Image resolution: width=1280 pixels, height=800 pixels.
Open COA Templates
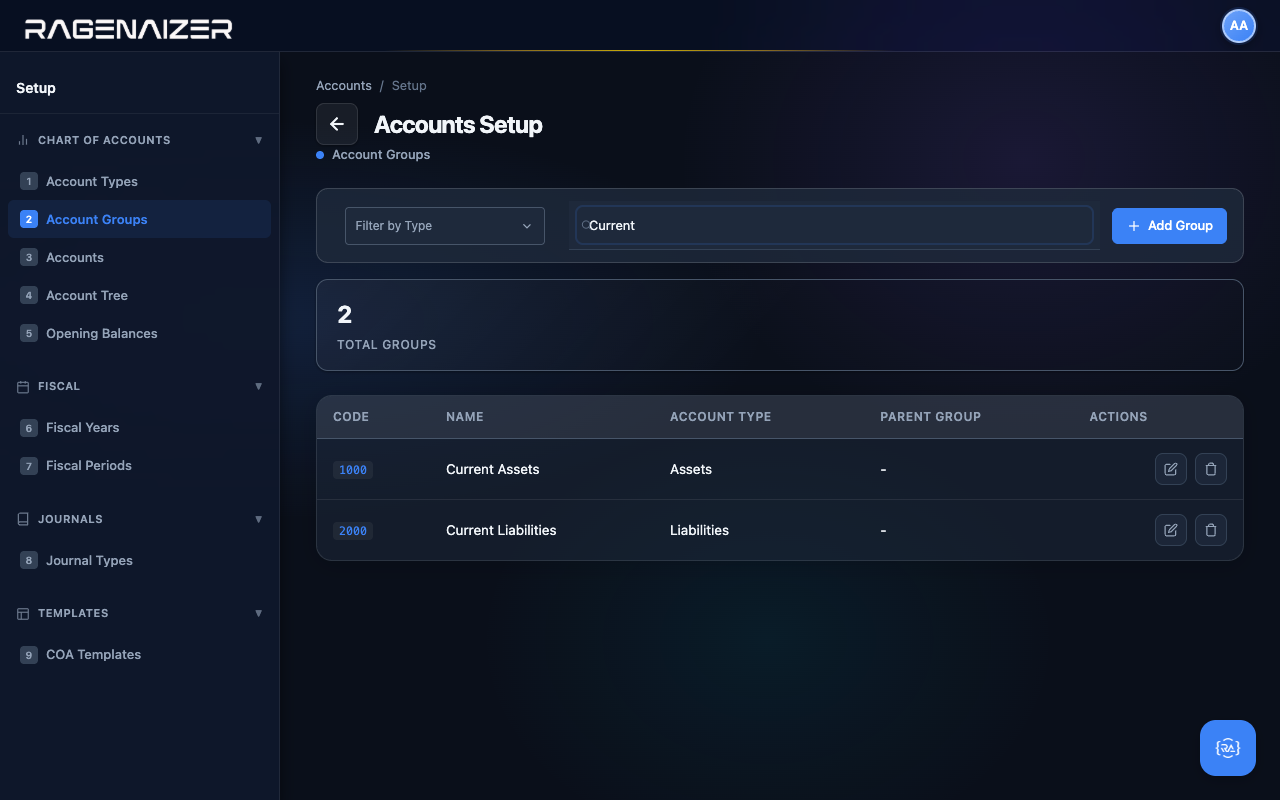click(x=139, y=654)
